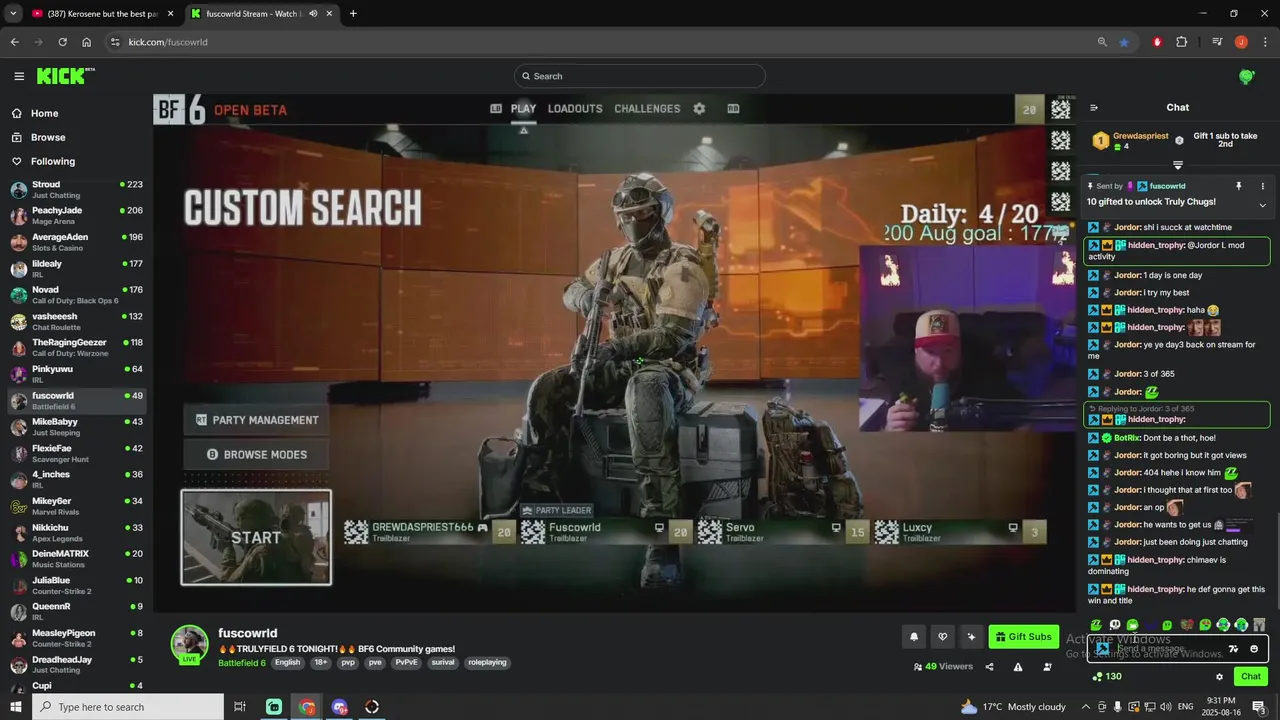The image size is (1280, 720).
Task: Open Stroud channel in sidebar
Action: [x=77, y=190]
